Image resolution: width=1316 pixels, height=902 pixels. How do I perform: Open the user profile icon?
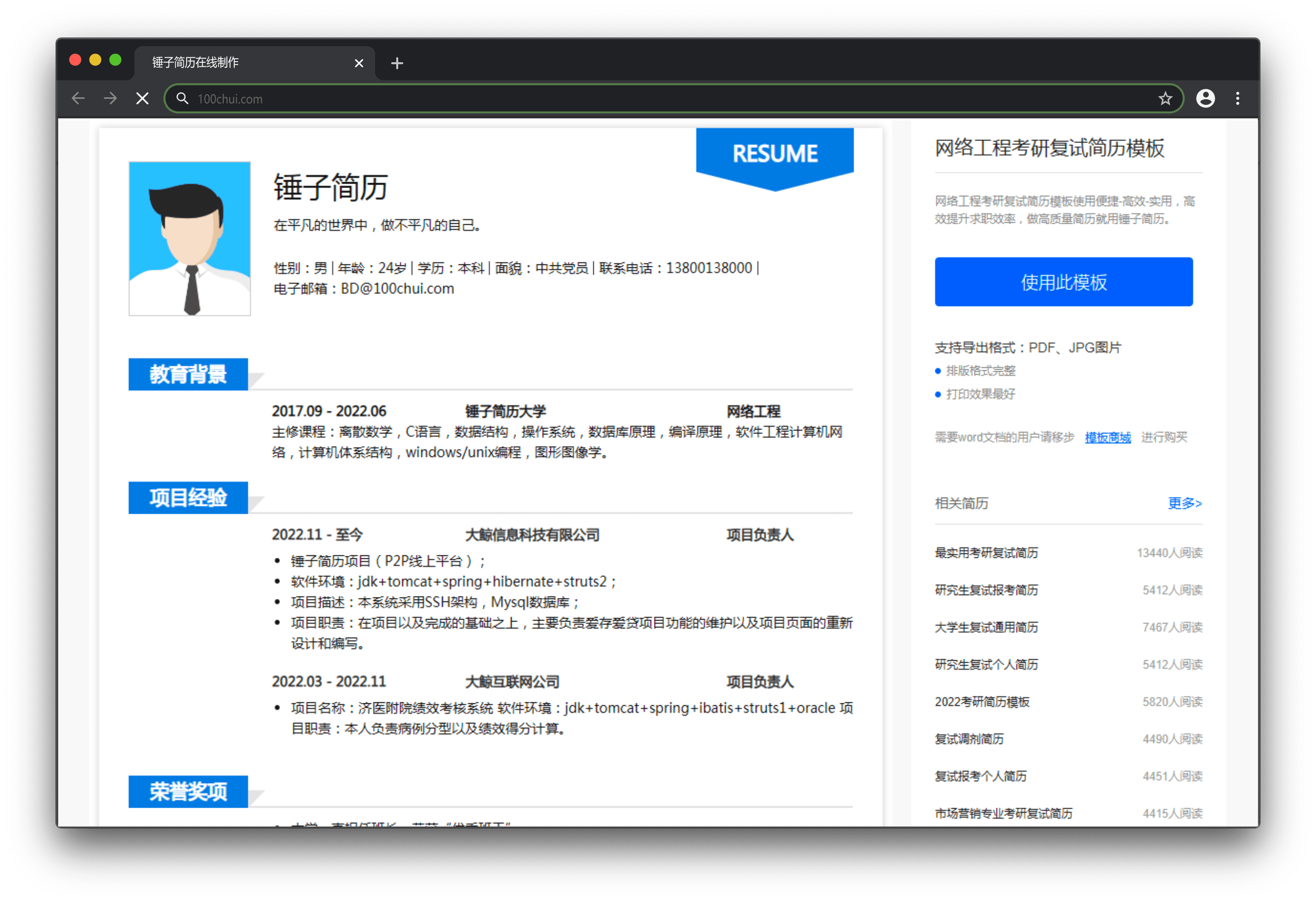pyautogui.click(x=1205, y=99)
